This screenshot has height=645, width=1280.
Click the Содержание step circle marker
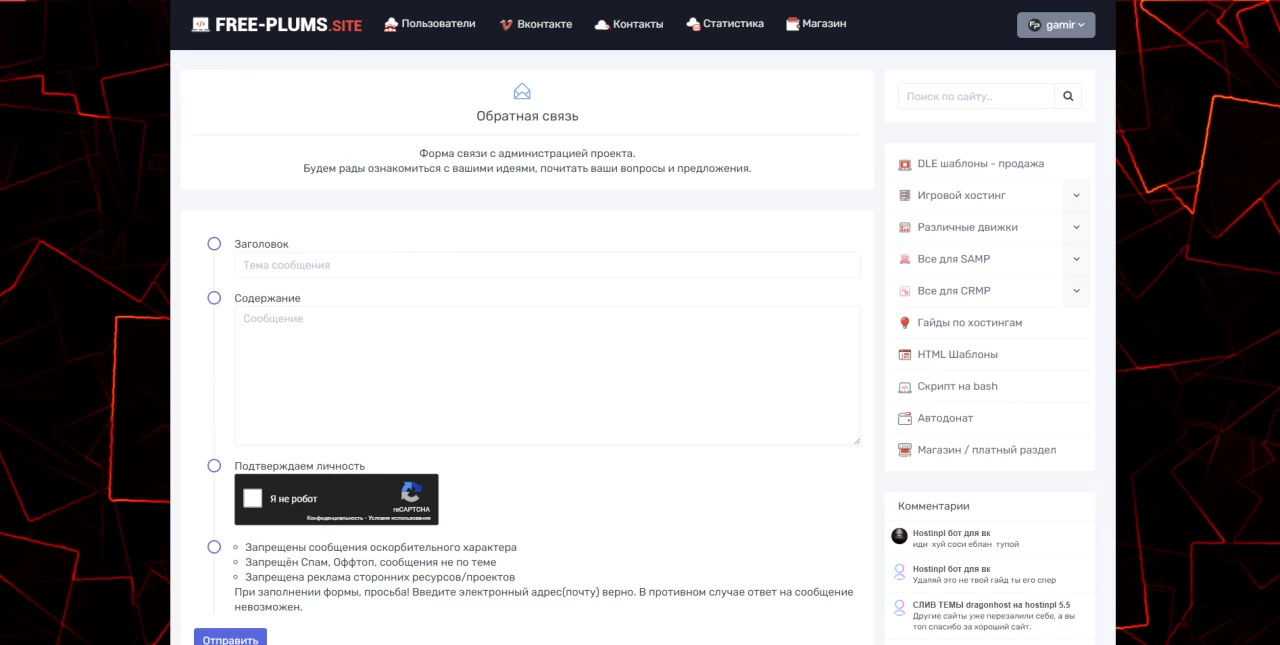tap(214, 298)
